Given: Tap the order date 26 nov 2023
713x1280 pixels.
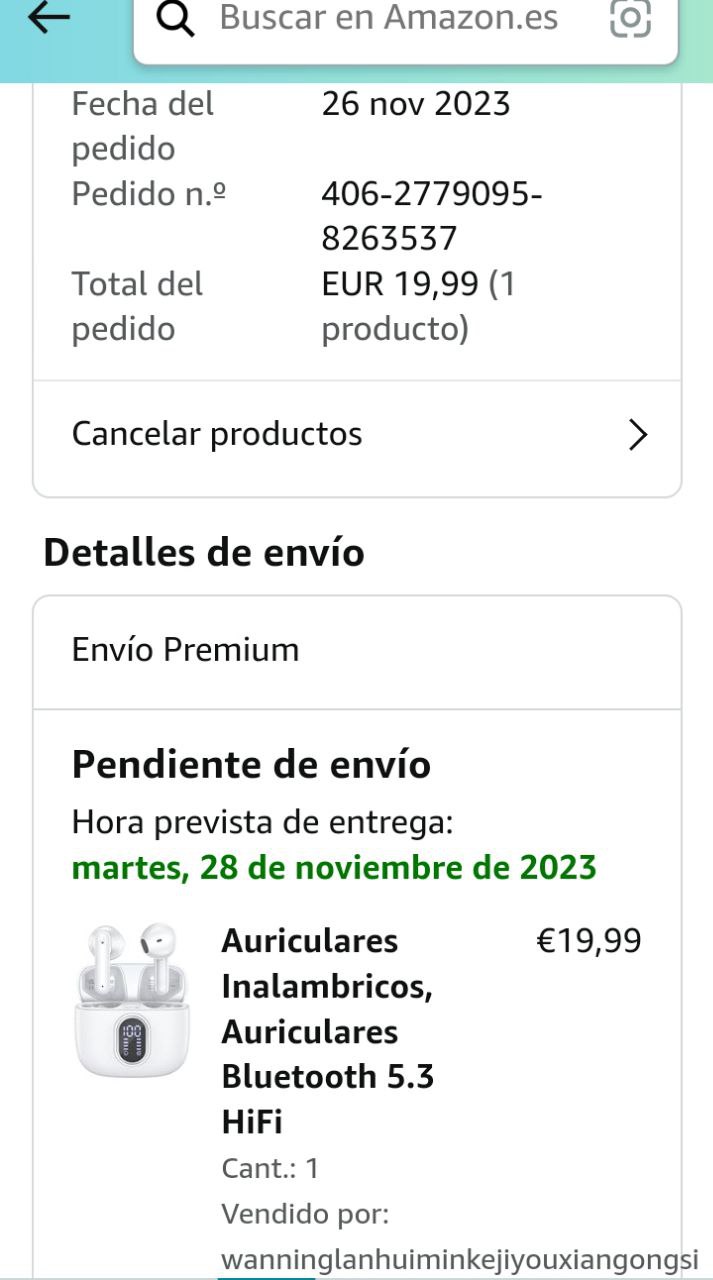Looking at the screenshot, I should (416, 104).
